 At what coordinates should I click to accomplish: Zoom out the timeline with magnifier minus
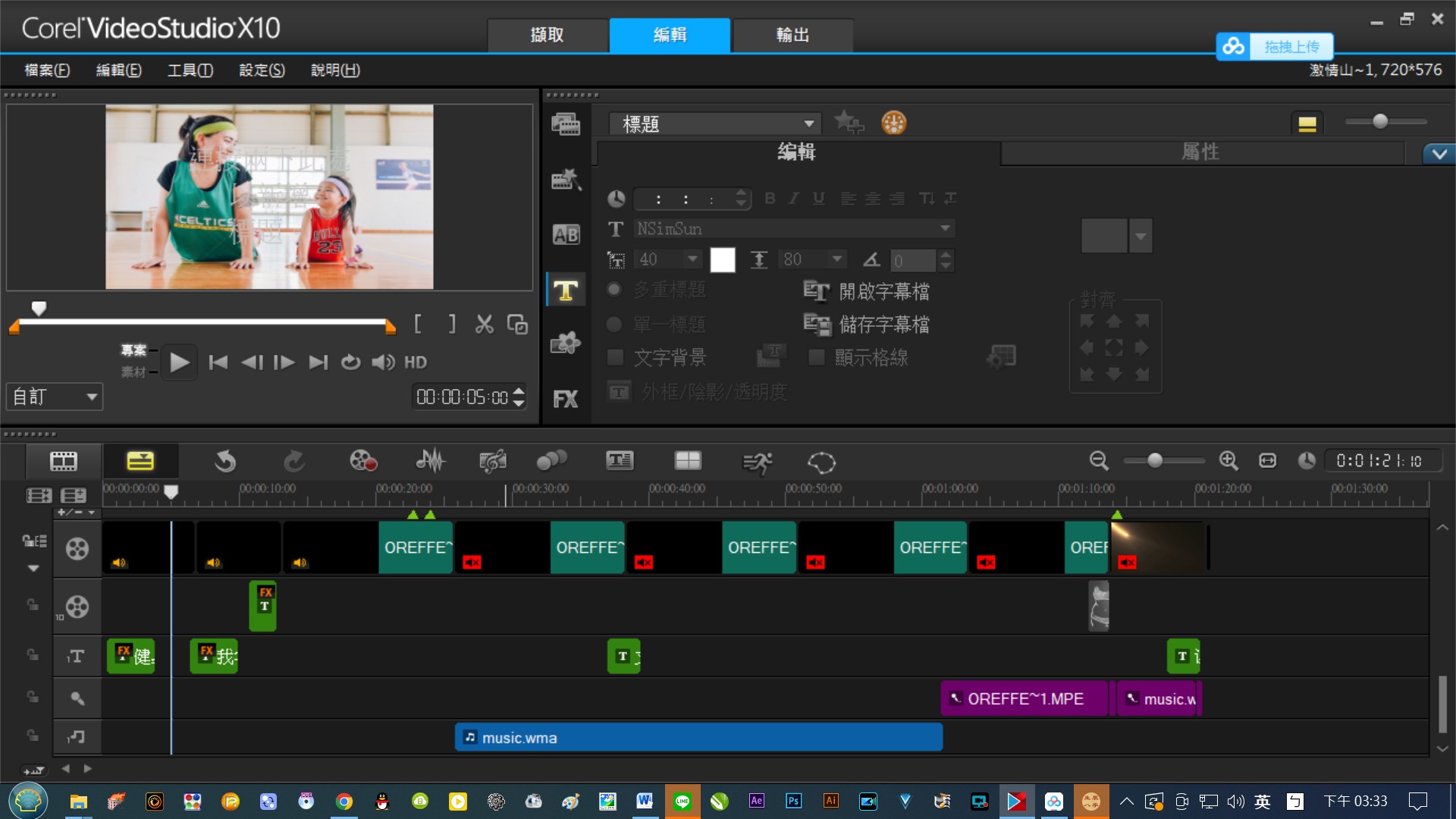[x=1099, y=460]
